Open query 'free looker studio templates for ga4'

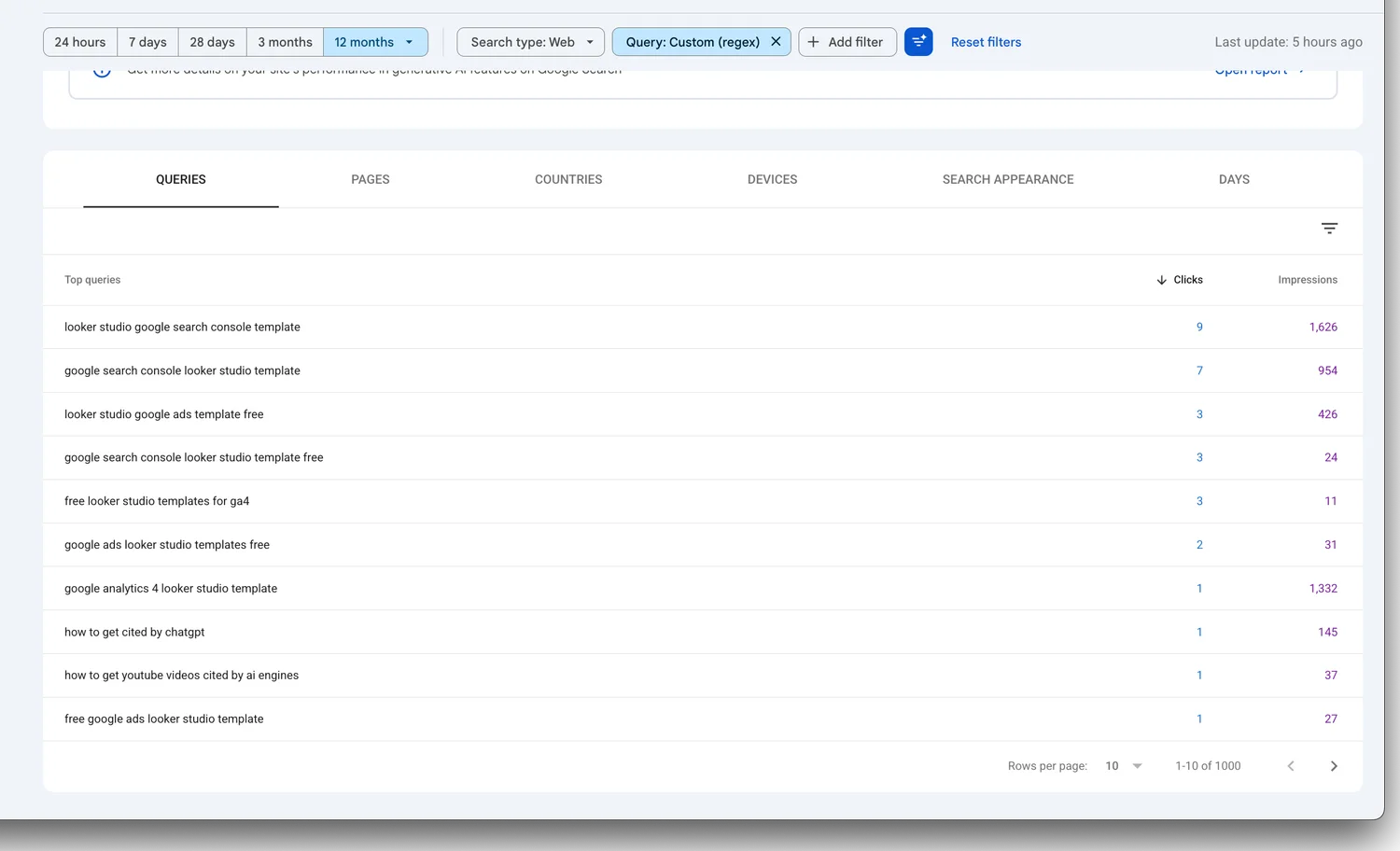157,501
